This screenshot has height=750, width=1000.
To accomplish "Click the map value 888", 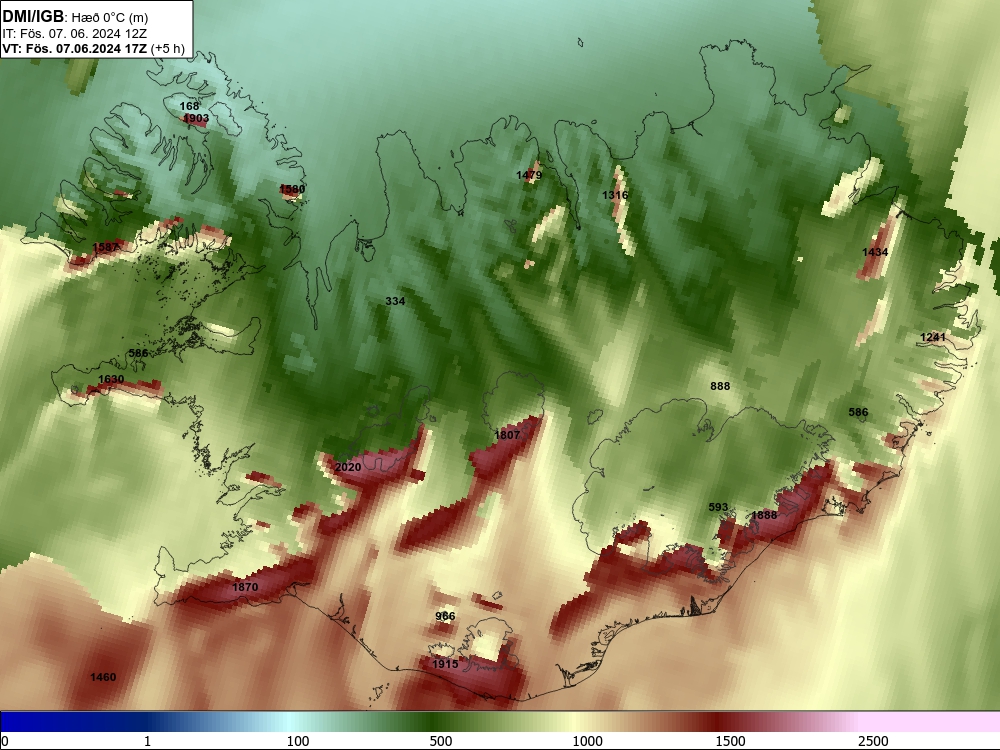I will (x=720, y=386).
